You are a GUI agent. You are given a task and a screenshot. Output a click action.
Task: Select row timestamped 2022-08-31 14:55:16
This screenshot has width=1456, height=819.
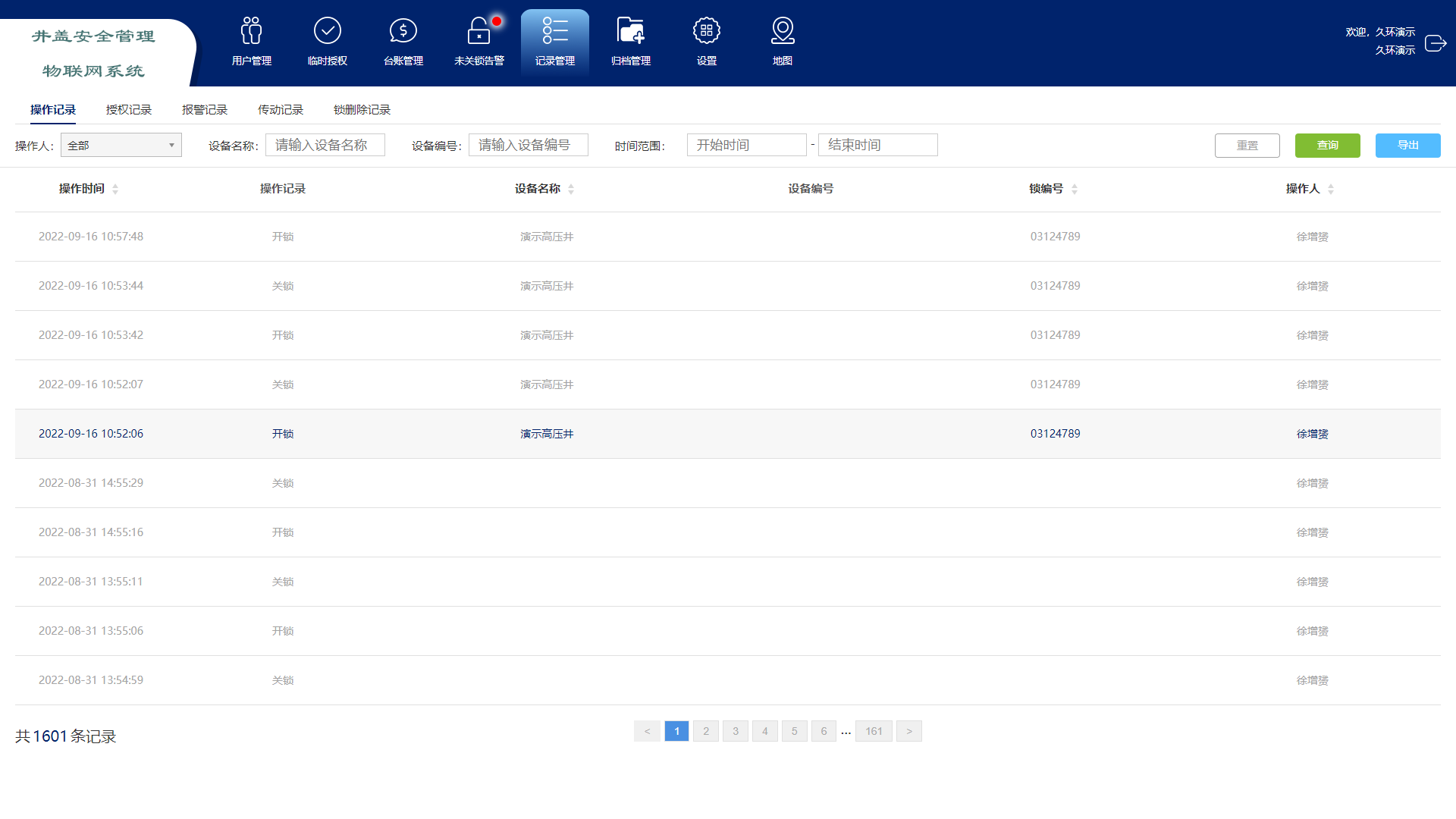pos(728,532)
